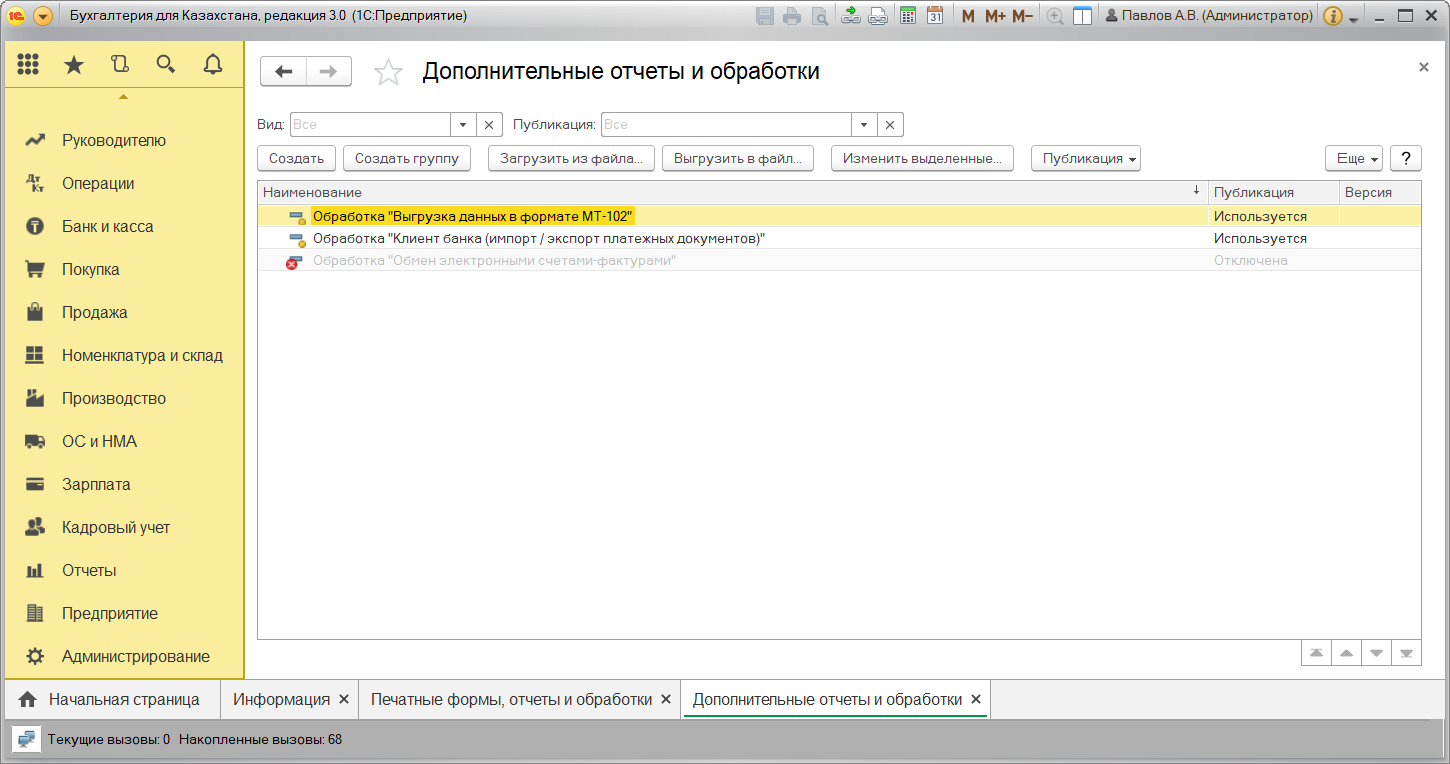Open Favorites via the star icon in the sidebar
The width and height of the screenshot is (1450, 764).
[x=74, y=65]
